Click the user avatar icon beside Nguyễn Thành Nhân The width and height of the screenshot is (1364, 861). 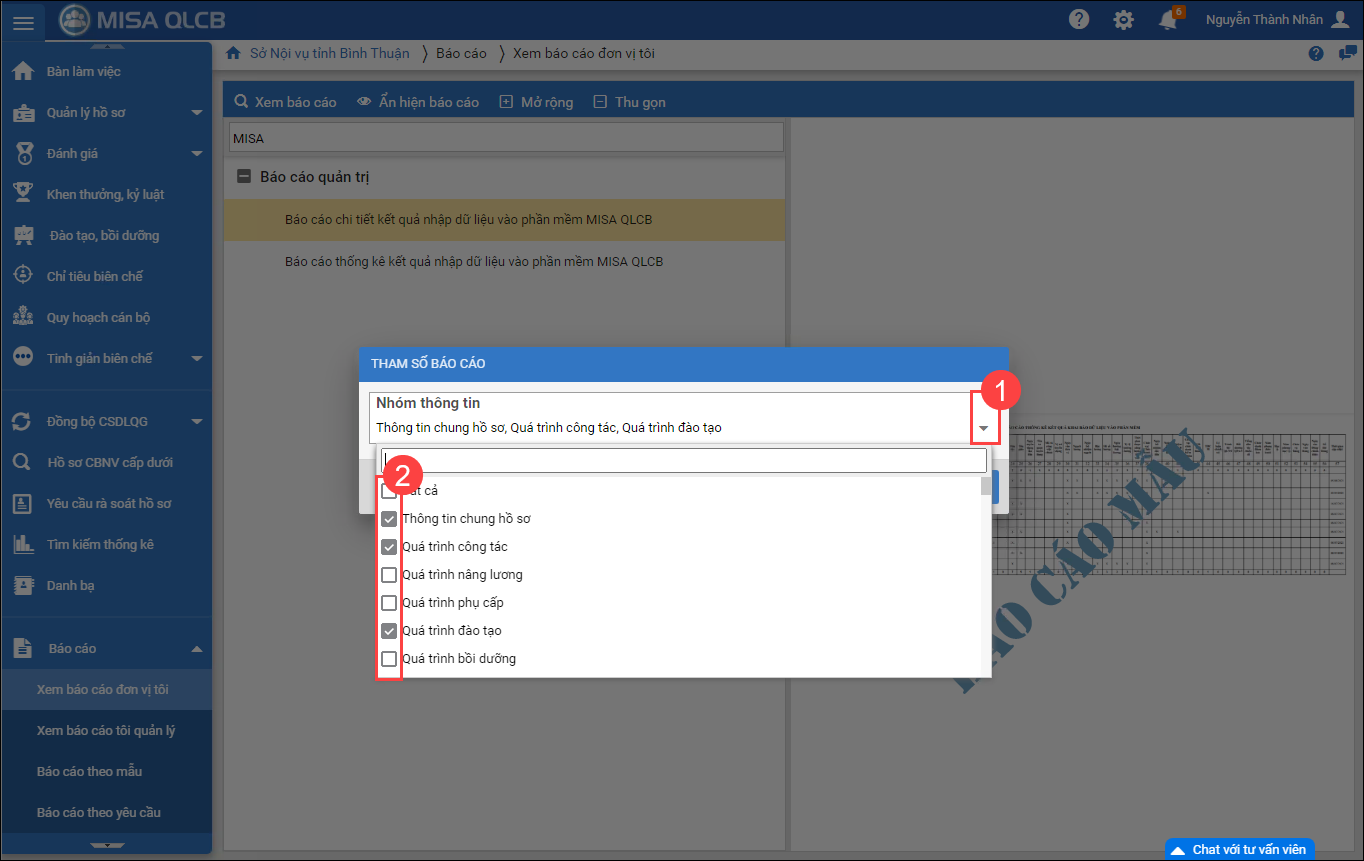pyautogui.click(x=1341, y=20)
